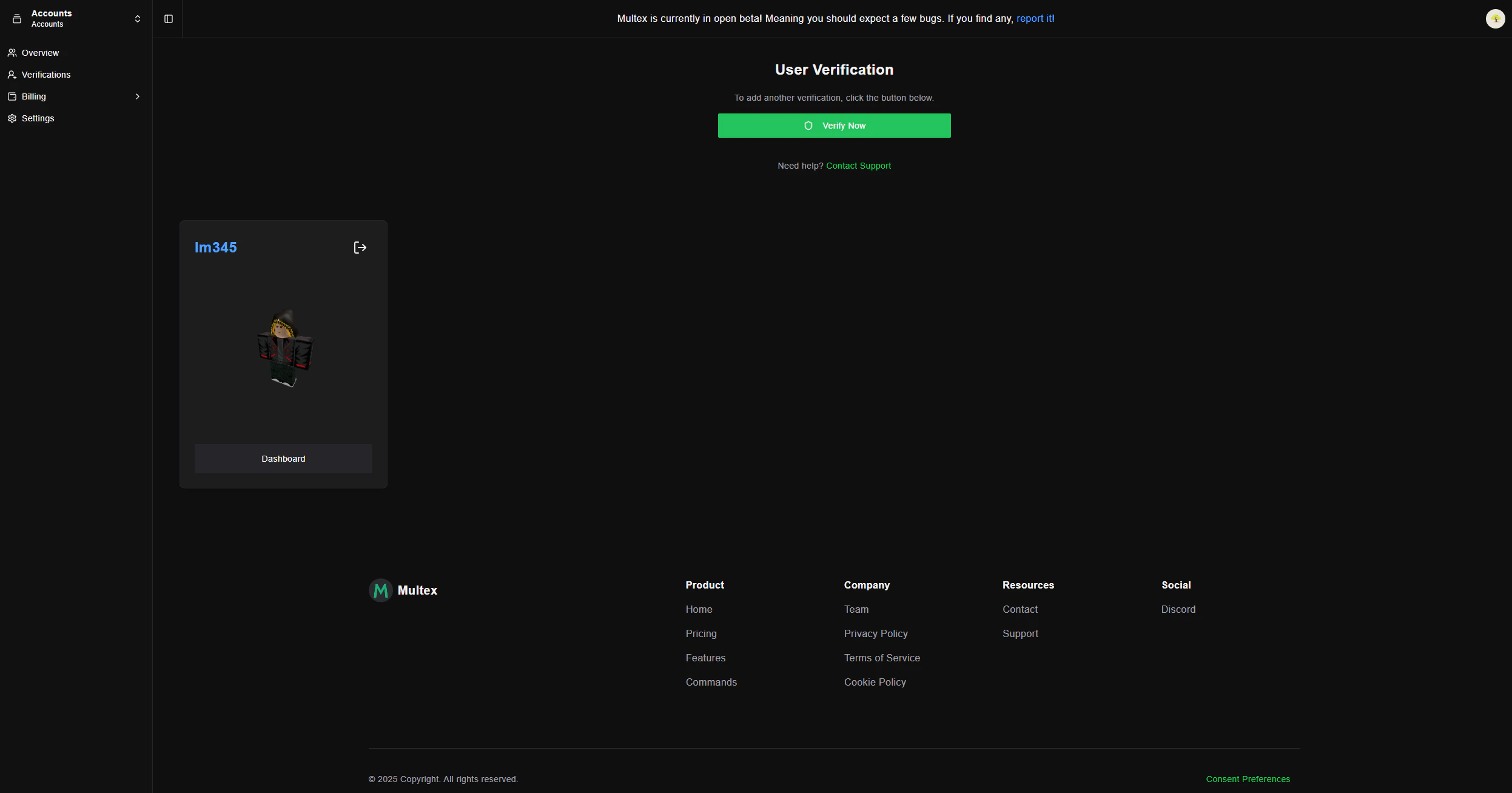Open Consent Preferences link
The height and width of the screenshot is (793, 1512).
(x=1248, y=779)
